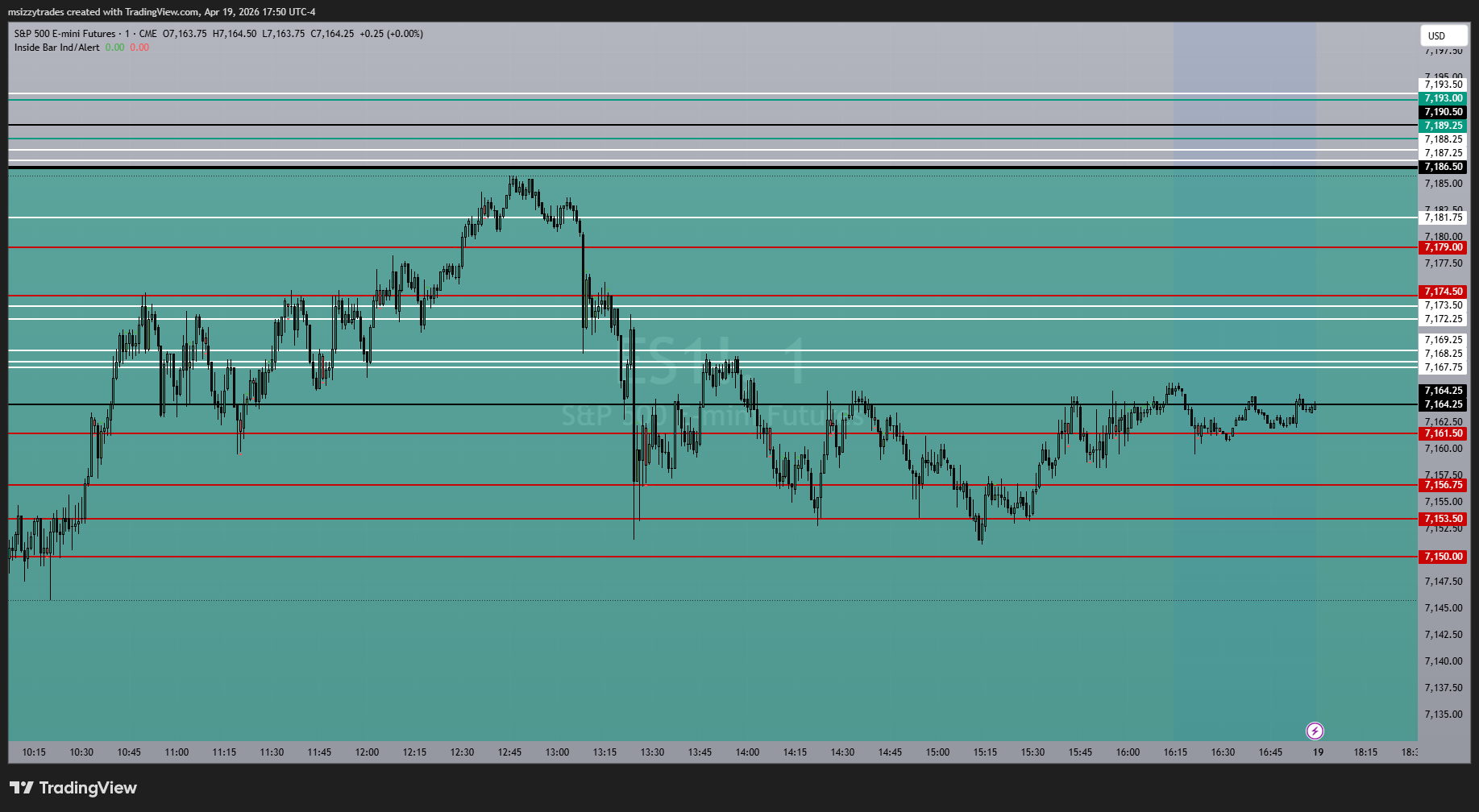This screenshot has height=812, width=1479.
Task: Click the 14:00 time axis label
Action: (747, 752)
